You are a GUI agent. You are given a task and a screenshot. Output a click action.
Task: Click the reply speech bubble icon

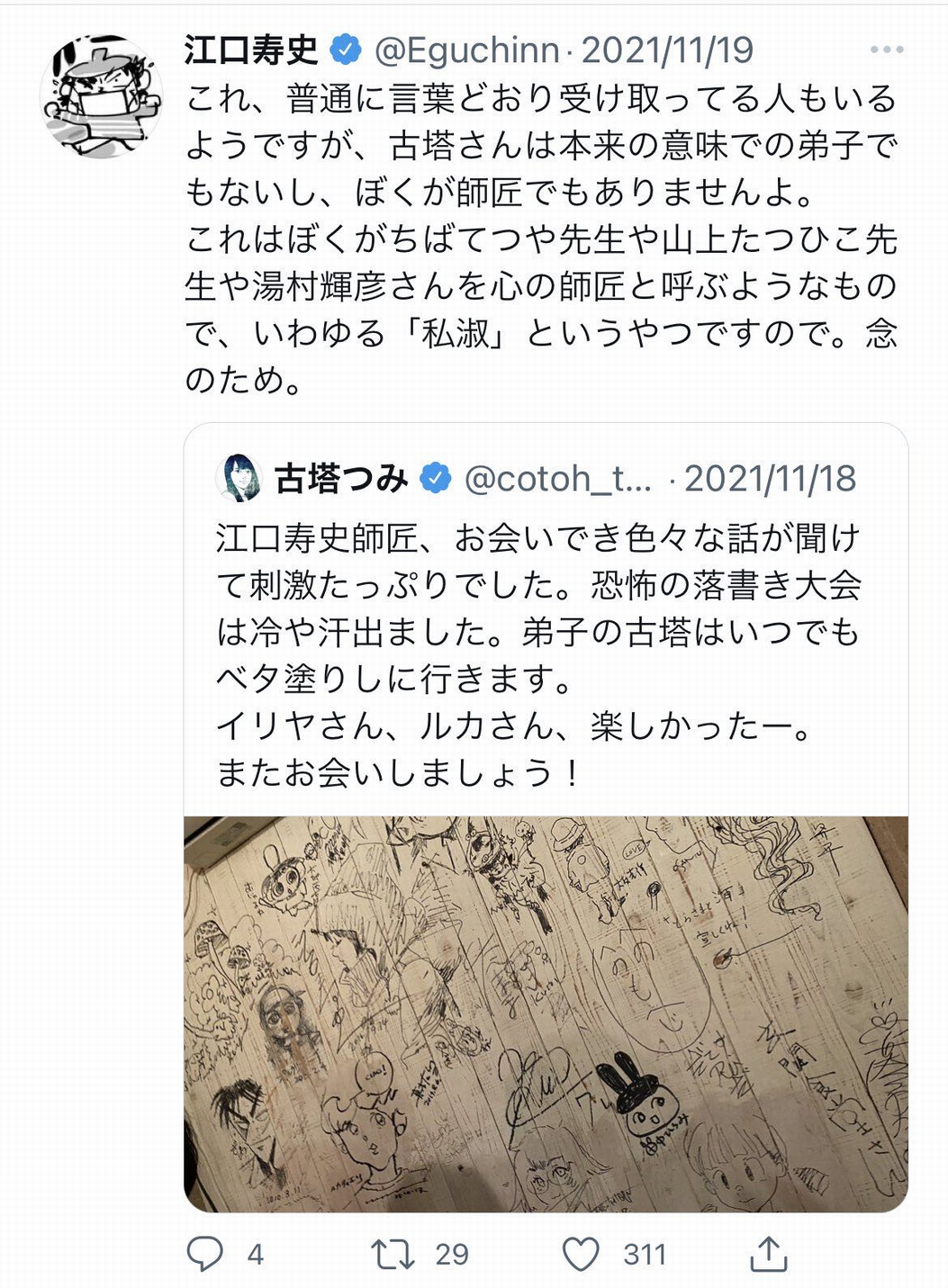coord(205,1253)
